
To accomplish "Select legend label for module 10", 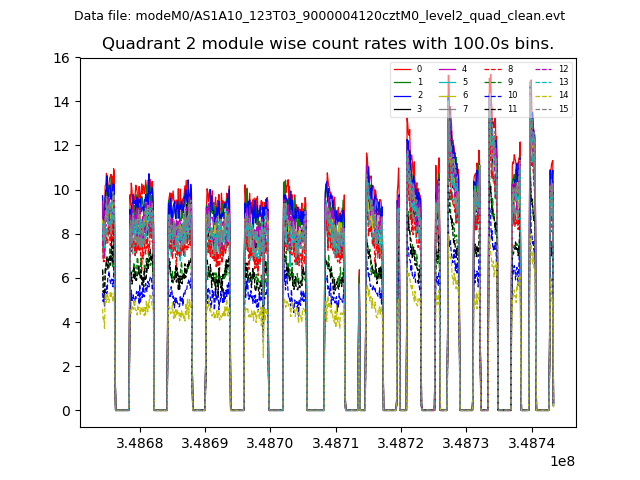I will [513, 95].
